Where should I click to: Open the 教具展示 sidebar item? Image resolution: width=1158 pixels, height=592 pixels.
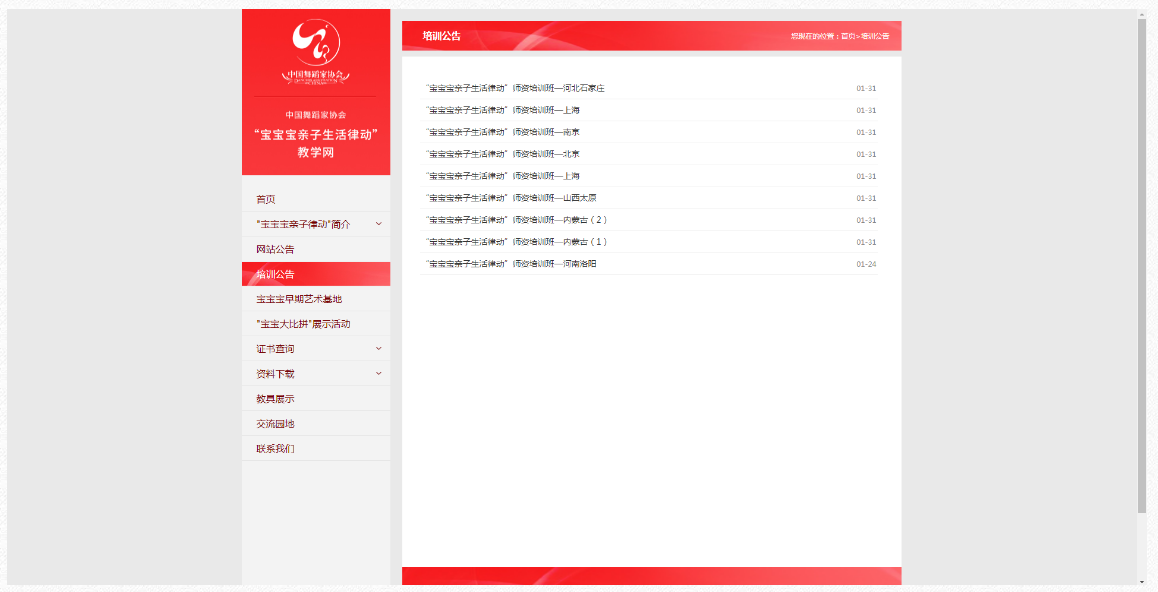tap(275, 399)
